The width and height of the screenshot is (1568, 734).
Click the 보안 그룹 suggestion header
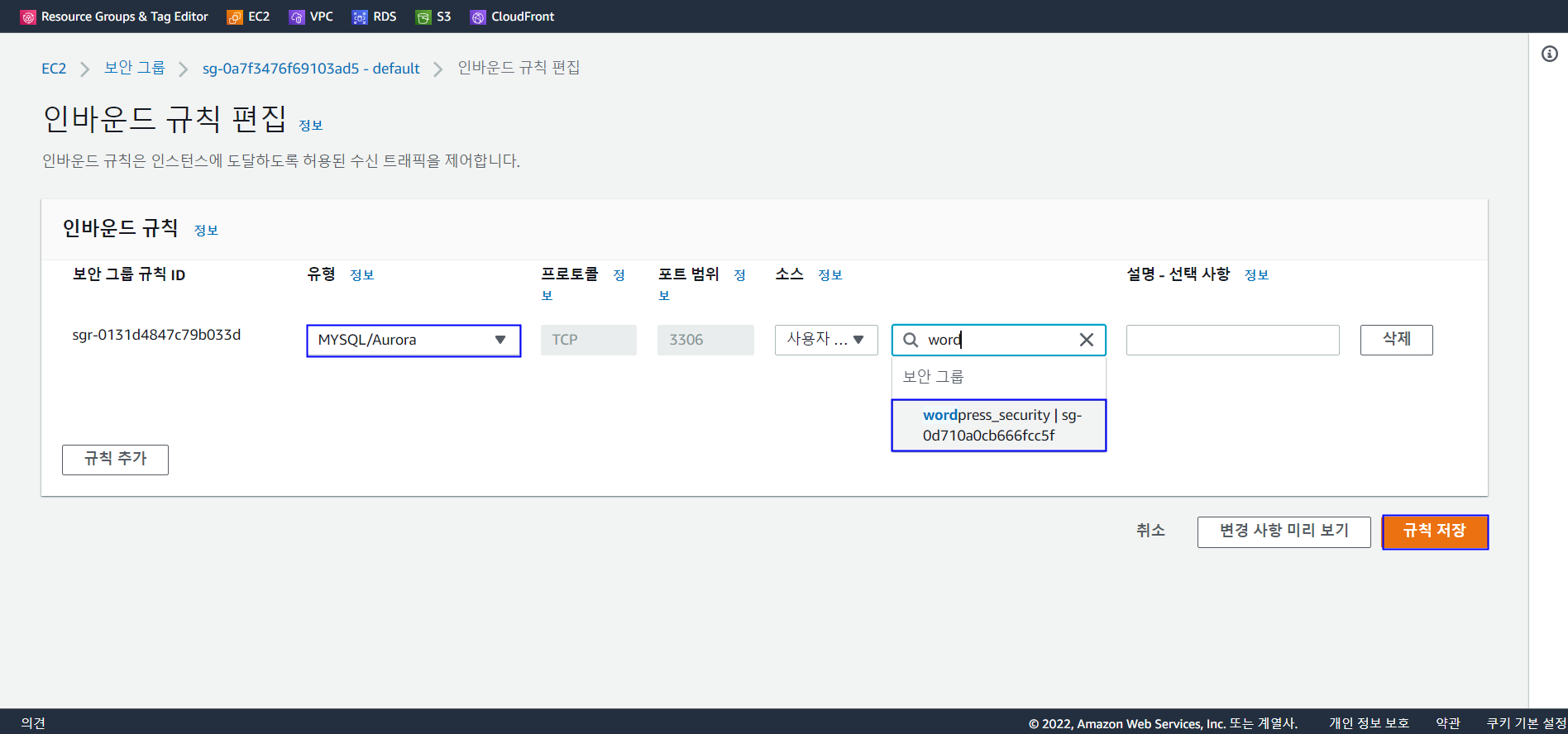pos(934,377)
